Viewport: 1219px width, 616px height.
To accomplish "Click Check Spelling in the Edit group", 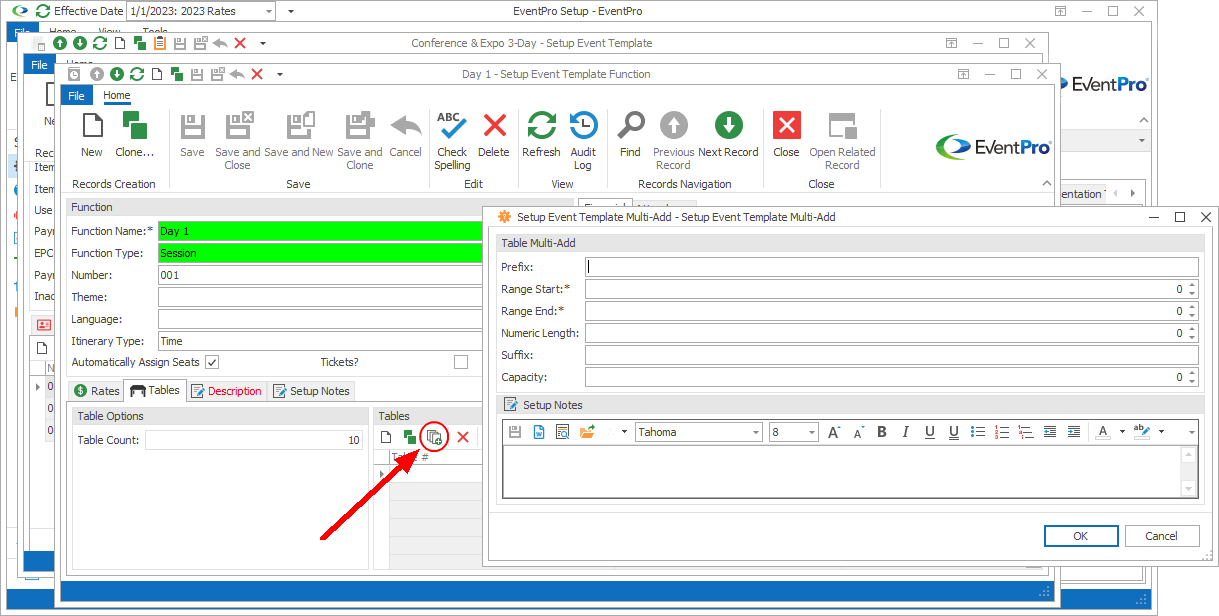I will (x=452, y=141).
